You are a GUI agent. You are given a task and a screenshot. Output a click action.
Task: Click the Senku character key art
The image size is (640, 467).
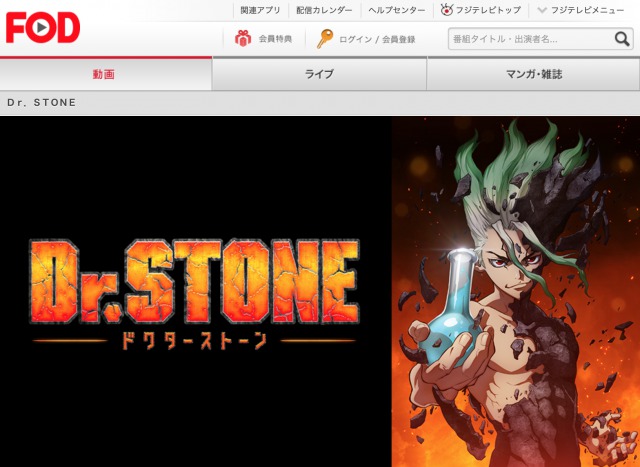[516, 292]
